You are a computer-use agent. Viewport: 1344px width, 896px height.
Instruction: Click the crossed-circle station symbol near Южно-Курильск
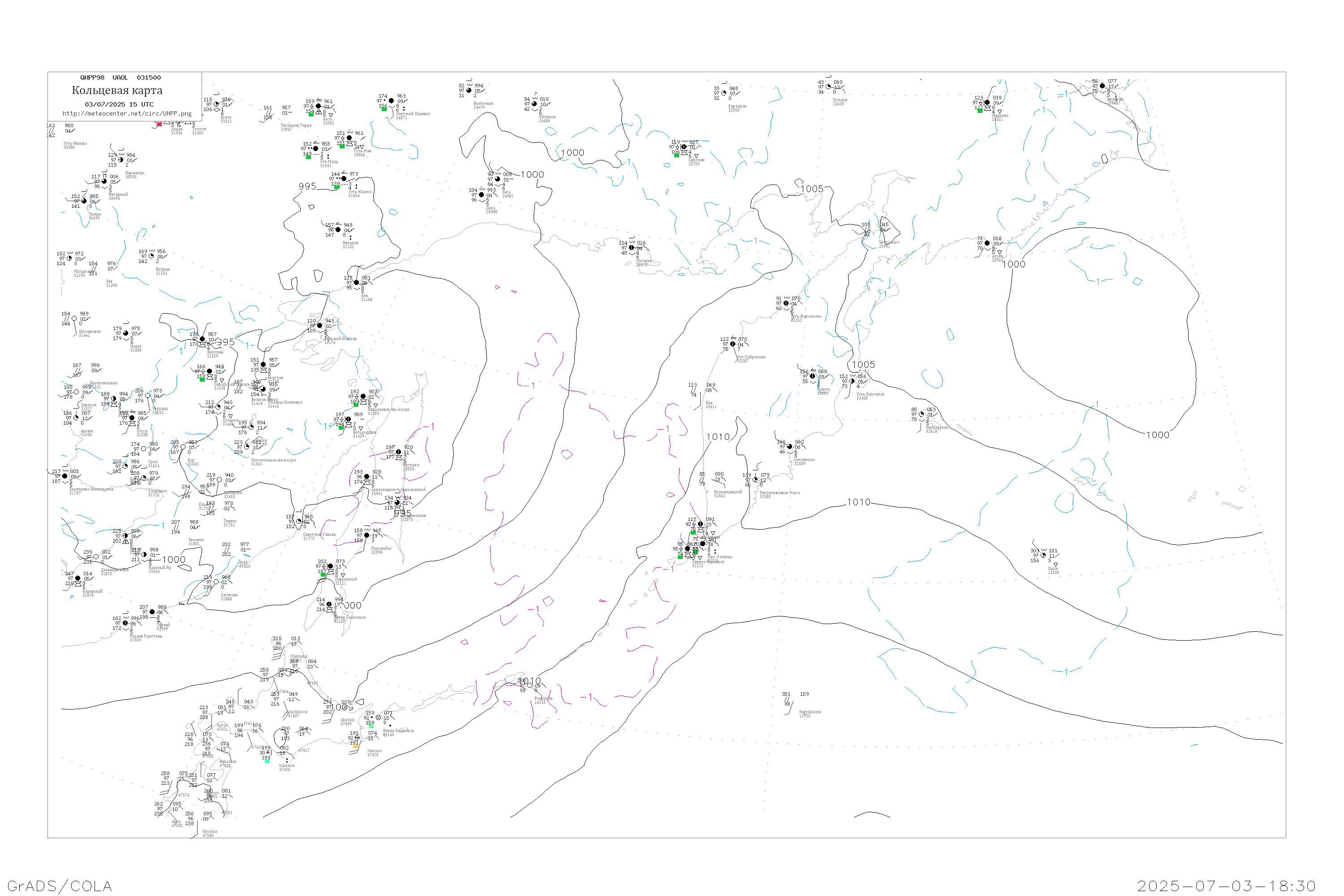pos(378,717)
